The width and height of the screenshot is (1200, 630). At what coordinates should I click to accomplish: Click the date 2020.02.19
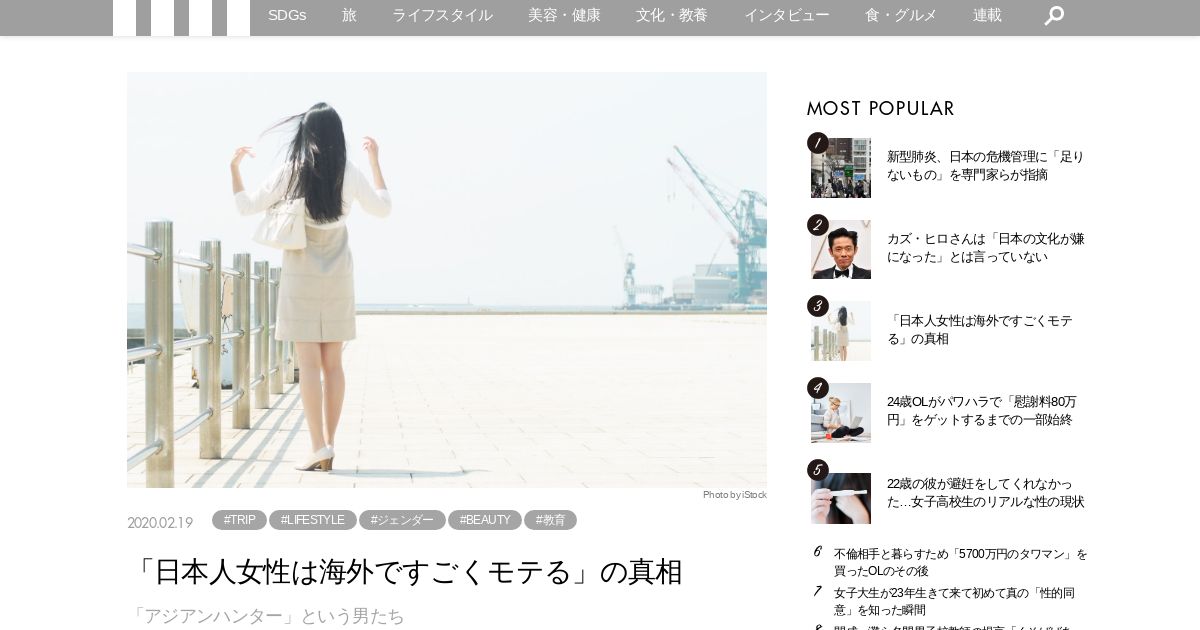tap(160, 522)
